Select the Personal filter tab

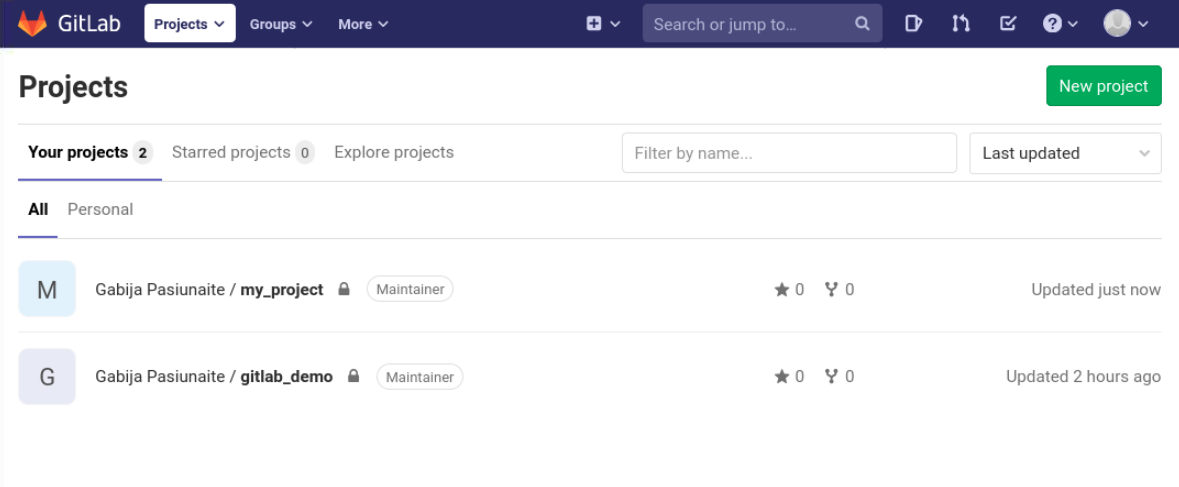coord(100,210)
